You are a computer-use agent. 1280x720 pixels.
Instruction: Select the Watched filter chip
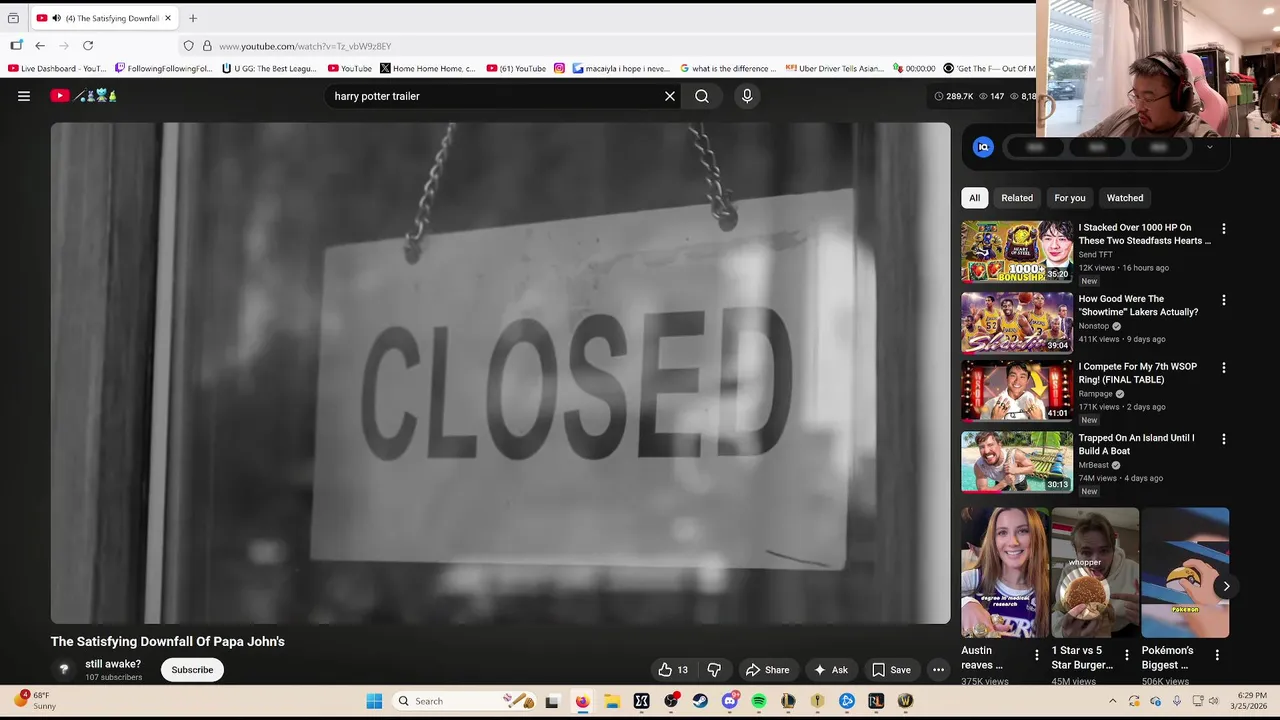click(1124, 198)
